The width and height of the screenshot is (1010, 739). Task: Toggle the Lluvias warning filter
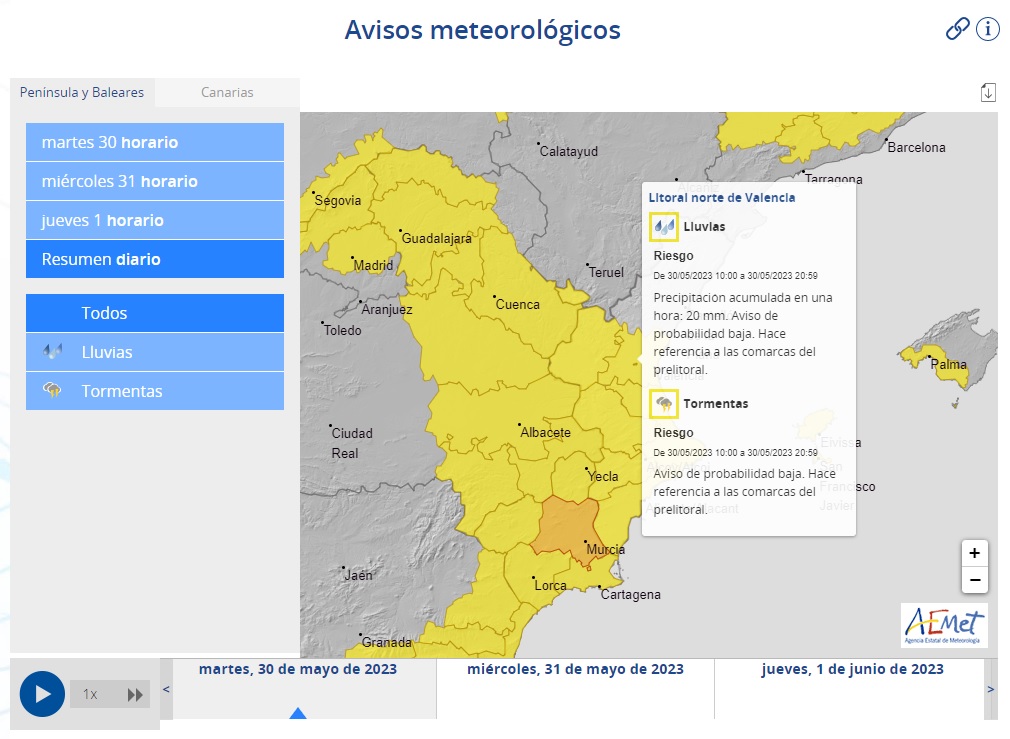pyautogui.click(x=155, y=352)
